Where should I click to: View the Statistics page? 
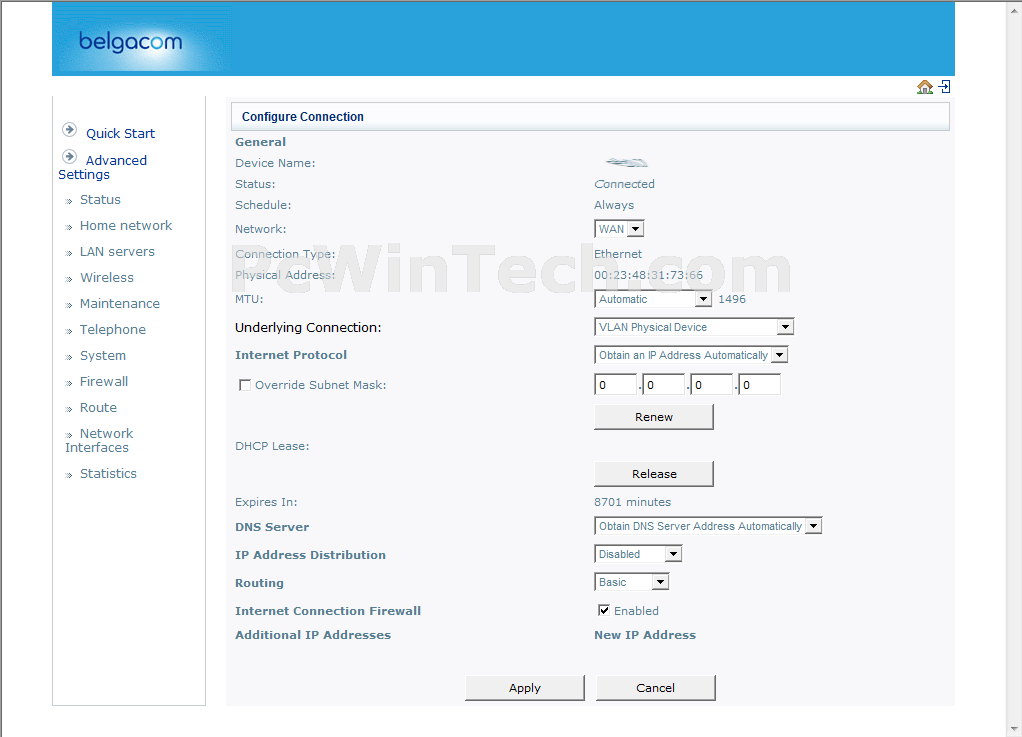coord(108,474)
